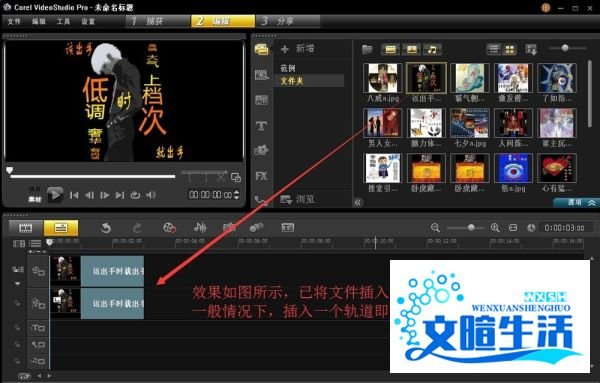Screen dimensions: 600x383
Task: Toggle showing photos in the library
Action: tap(411, 49)
